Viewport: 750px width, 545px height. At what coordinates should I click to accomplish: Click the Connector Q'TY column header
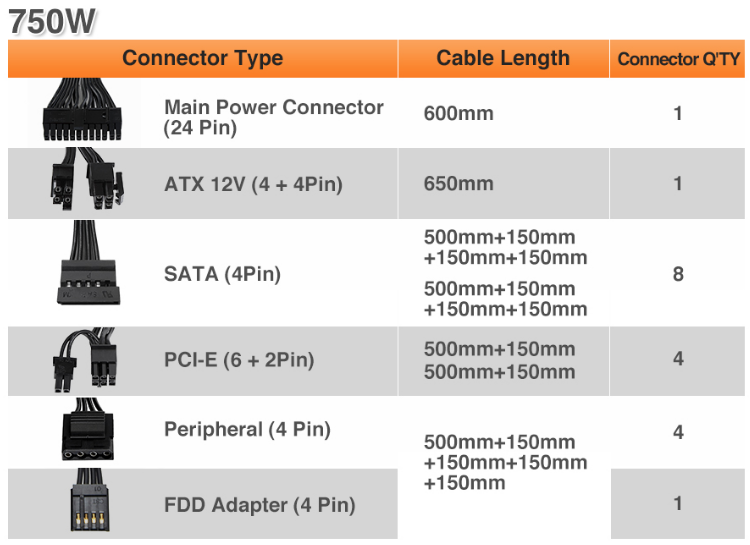pos(679,59)
